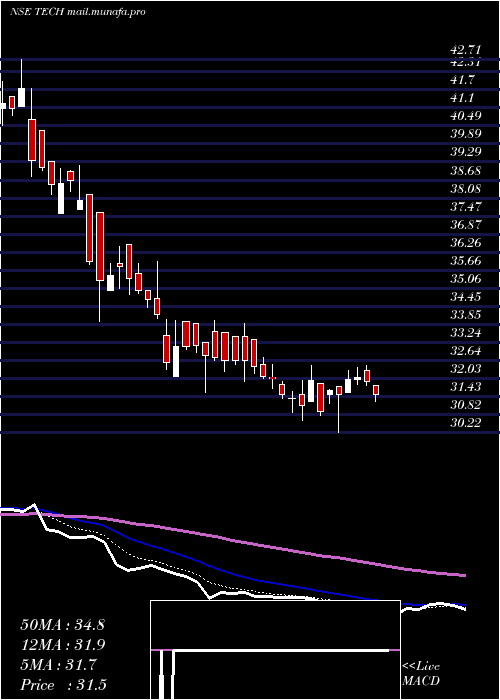This screenshot has width=500, height=700.
Task: Select the 34.45 price label
Action: (466, 297)
